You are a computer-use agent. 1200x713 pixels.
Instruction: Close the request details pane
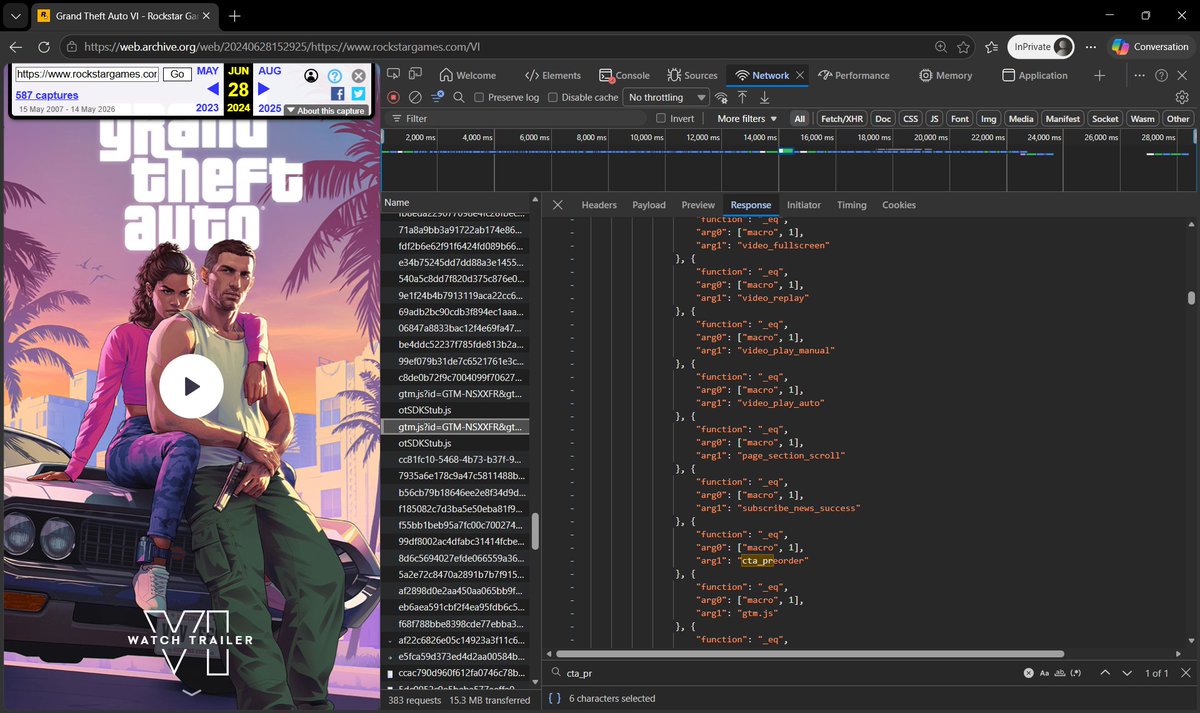[x=557, y=205]
